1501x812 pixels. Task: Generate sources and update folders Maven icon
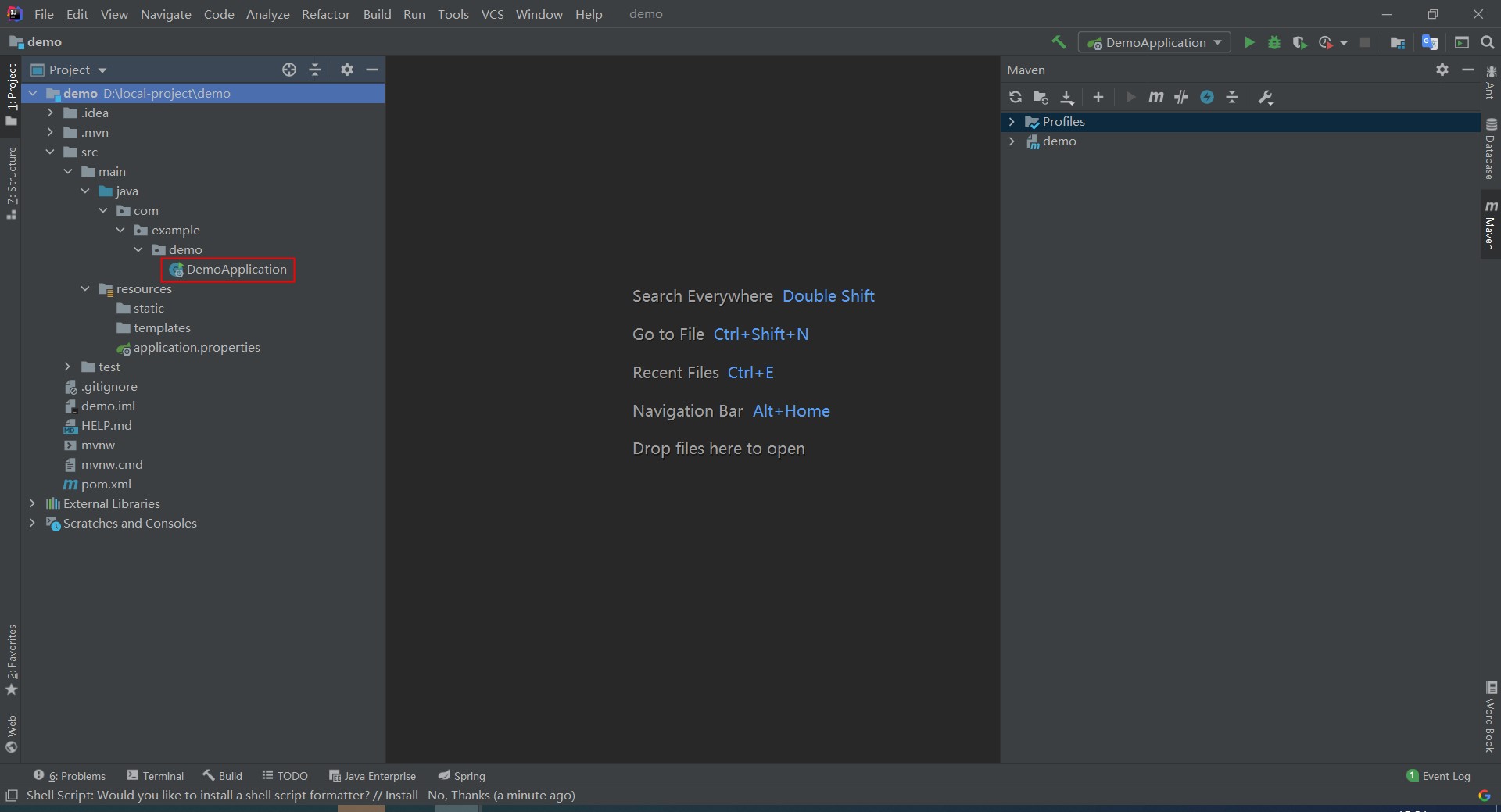(x=1041, y=97)
